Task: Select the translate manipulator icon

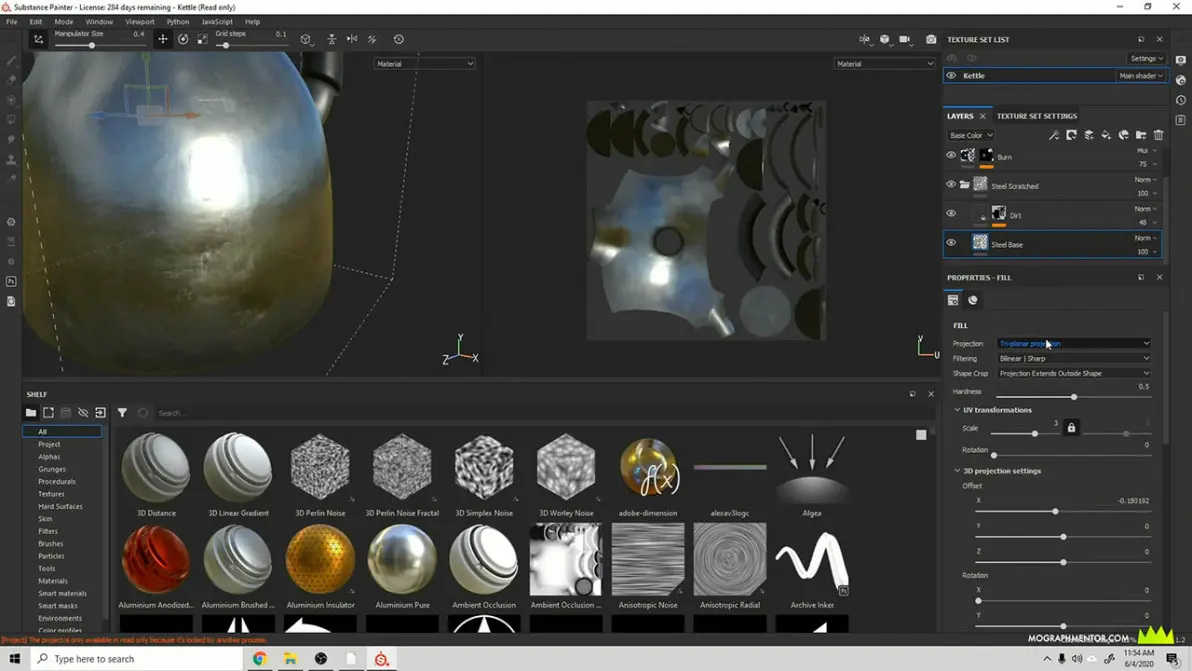Action: coord(163,39)
